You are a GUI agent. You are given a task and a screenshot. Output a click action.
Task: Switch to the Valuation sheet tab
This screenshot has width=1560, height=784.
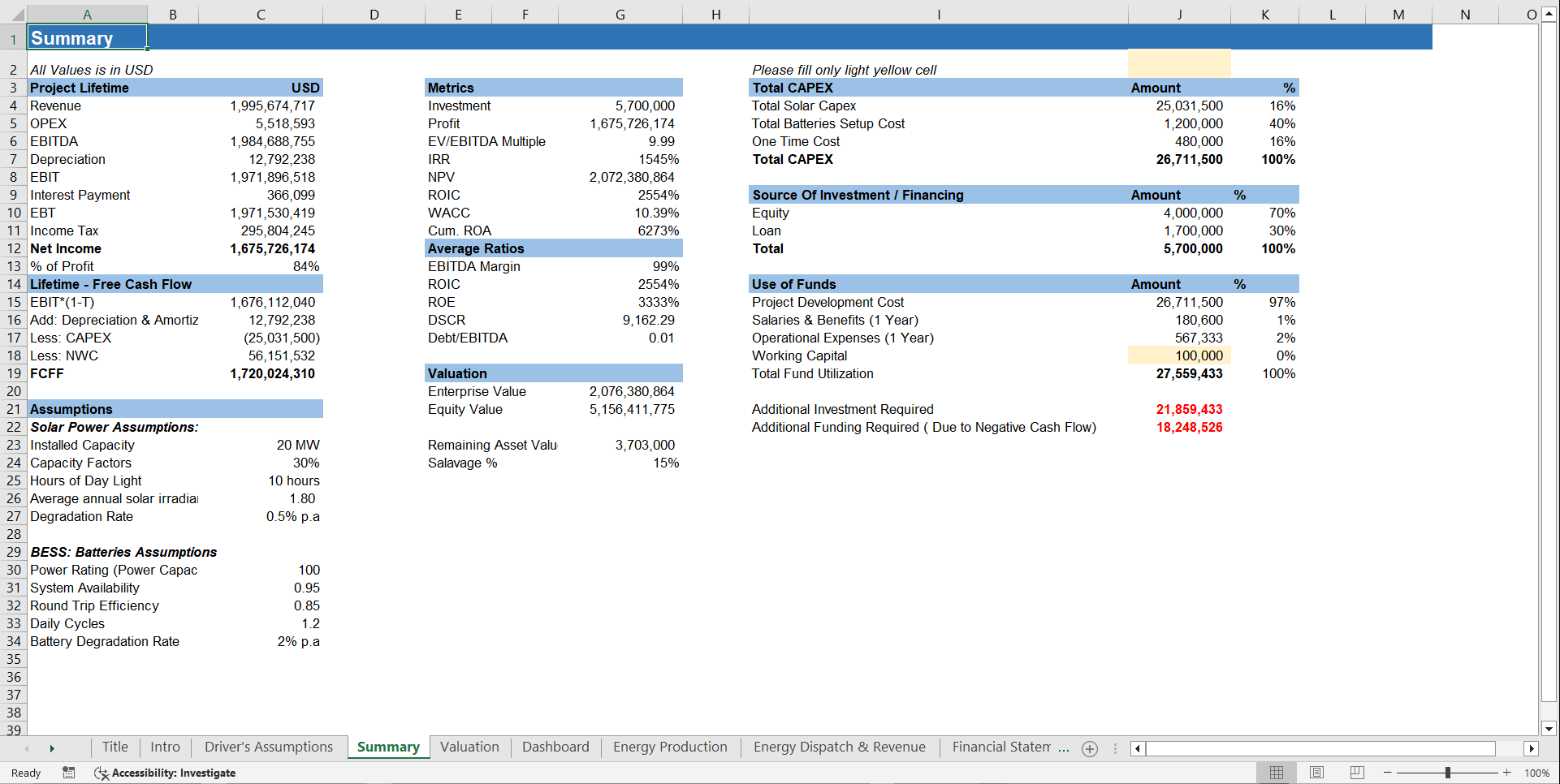(469, 747)
